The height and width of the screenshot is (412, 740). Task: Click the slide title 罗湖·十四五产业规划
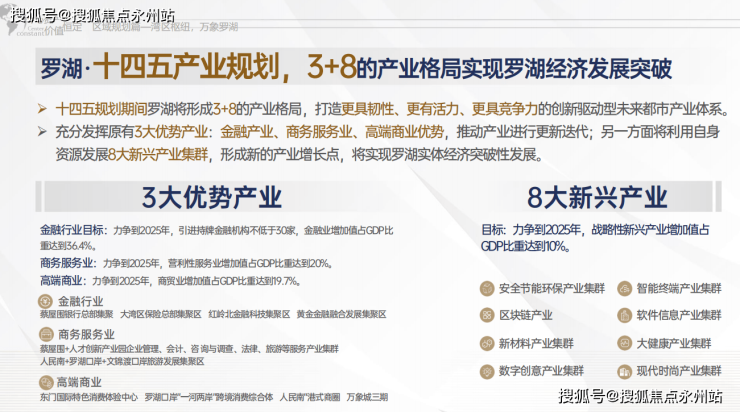[x=160, y=67]
